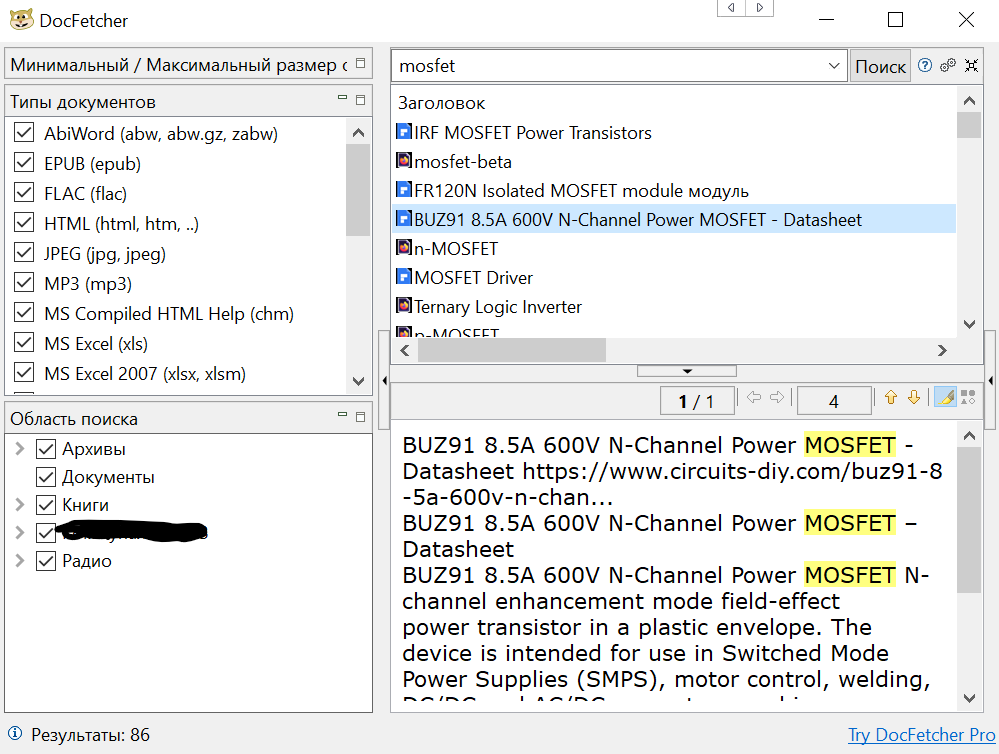Screen dimensions: 999x754
Task: Expand the Книги tree node
Action: [20, 505]
